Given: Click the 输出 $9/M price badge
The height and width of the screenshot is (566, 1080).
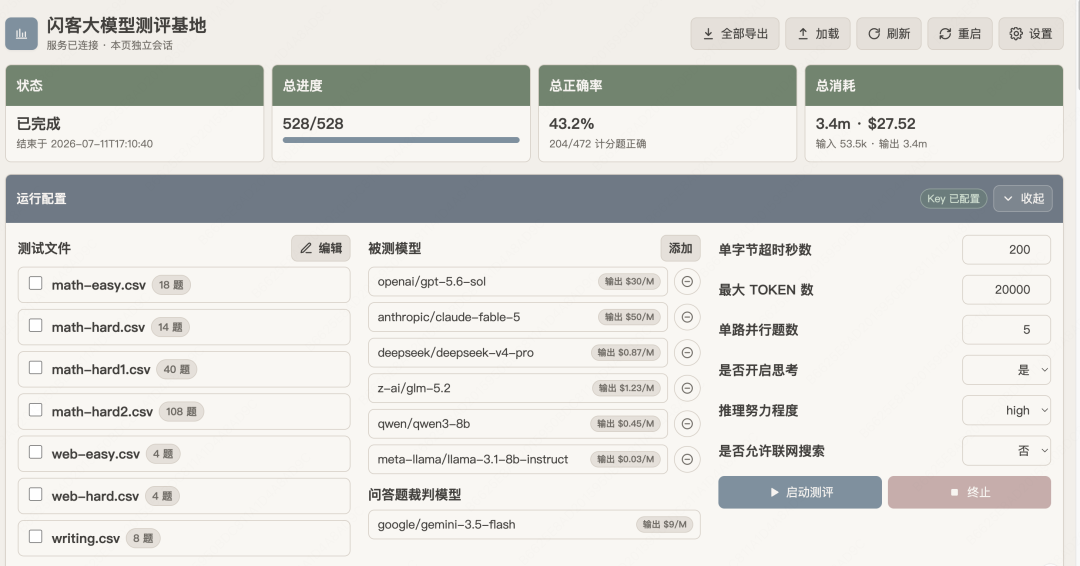Looking at the screenshot, I should [665, 524].
